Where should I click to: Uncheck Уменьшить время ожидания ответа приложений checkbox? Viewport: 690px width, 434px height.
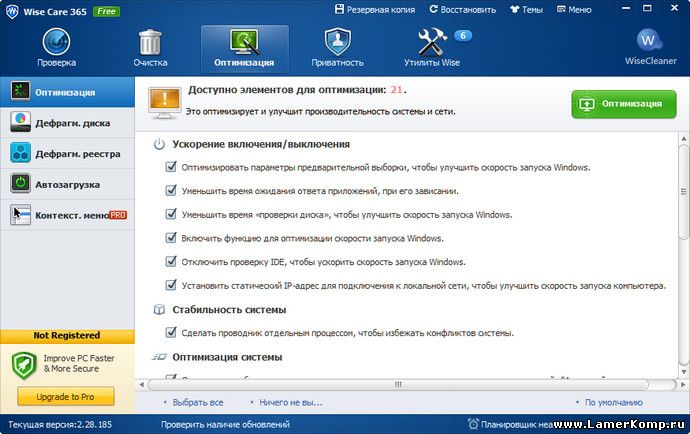[171, 191]
